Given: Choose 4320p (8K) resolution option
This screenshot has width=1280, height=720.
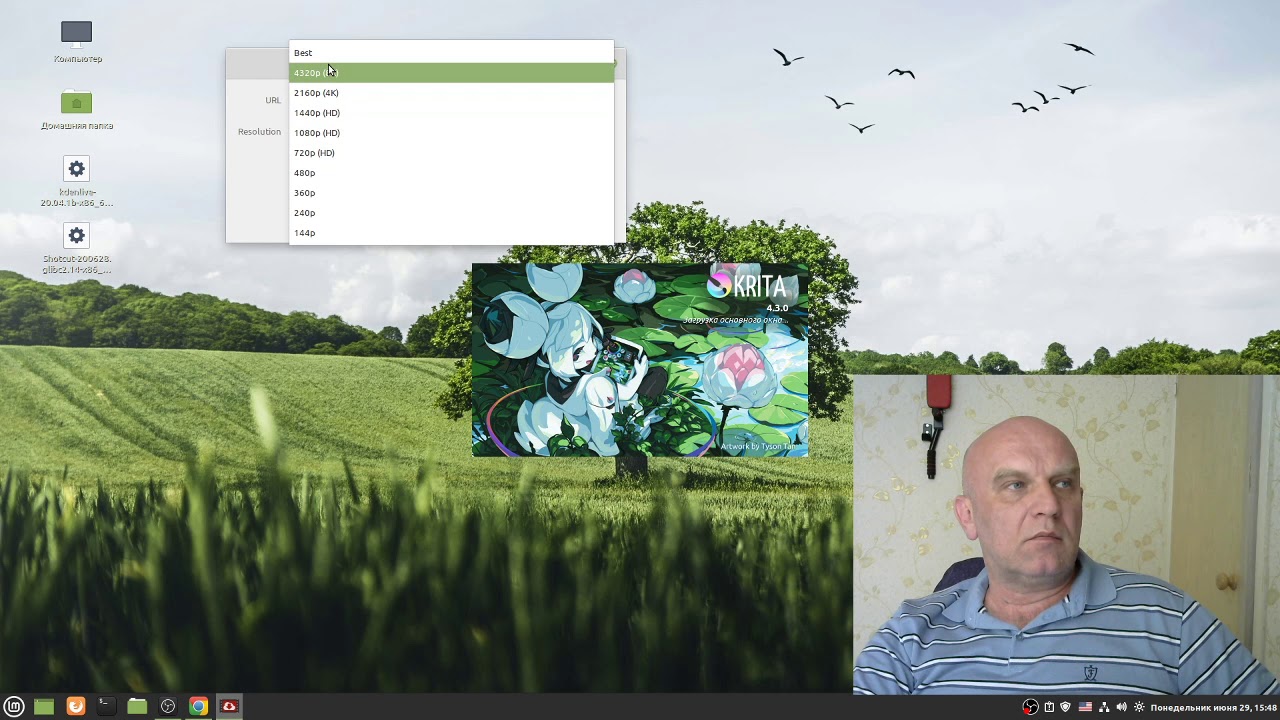Looking at the screenshot, I should pyautogui.click(x=451, y=73).
